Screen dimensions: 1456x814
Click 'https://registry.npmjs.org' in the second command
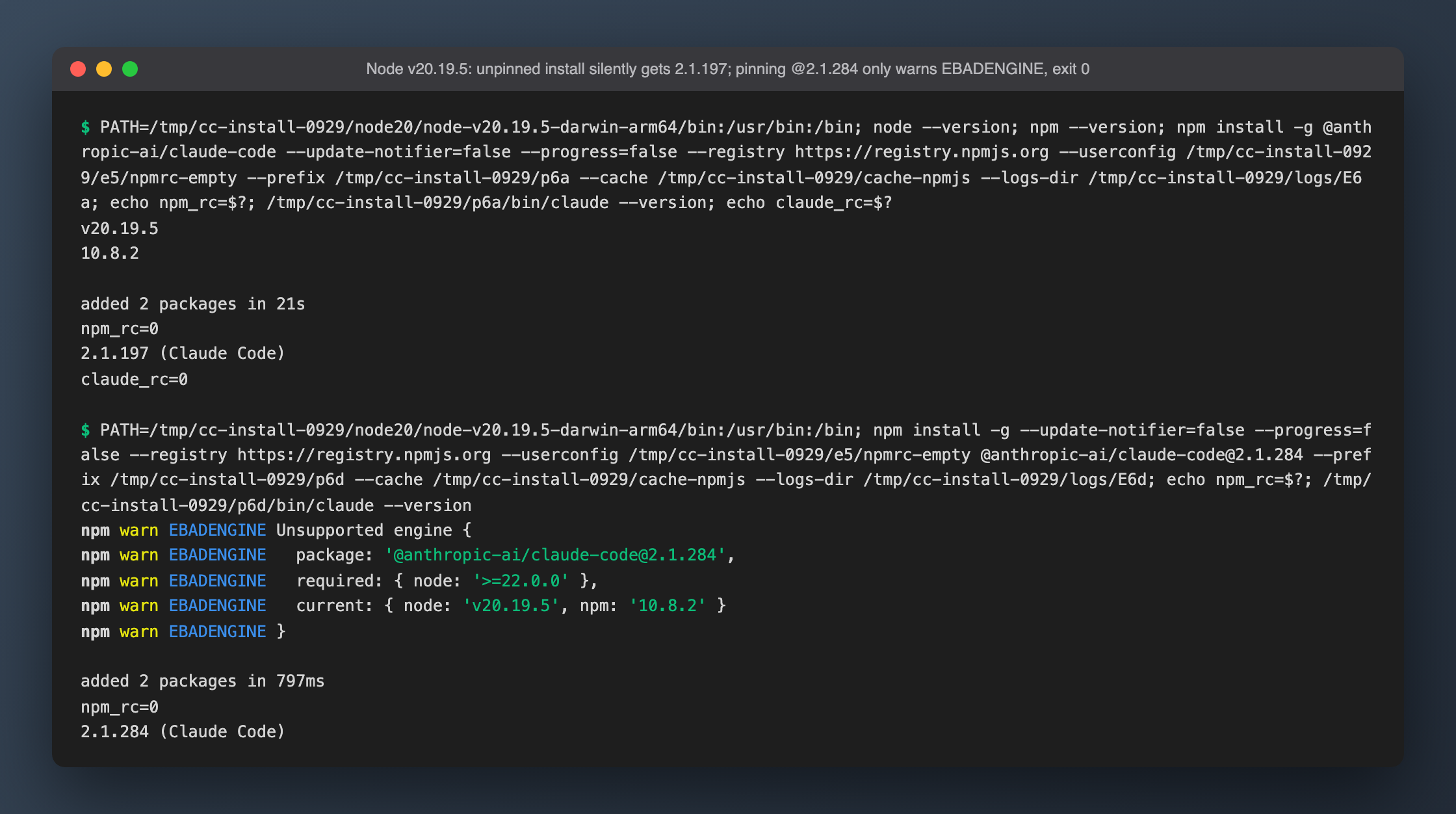(x=364, y=455)
